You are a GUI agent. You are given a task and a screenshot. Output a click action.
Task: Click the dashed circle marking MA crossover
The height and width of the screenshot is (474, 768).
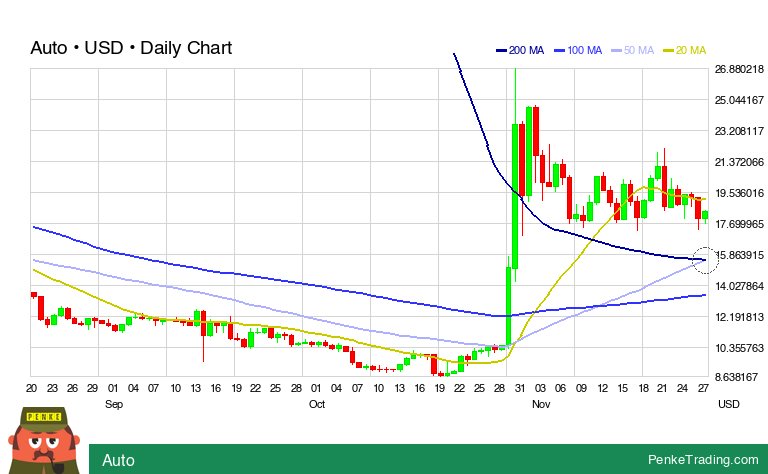coord(705,261)
